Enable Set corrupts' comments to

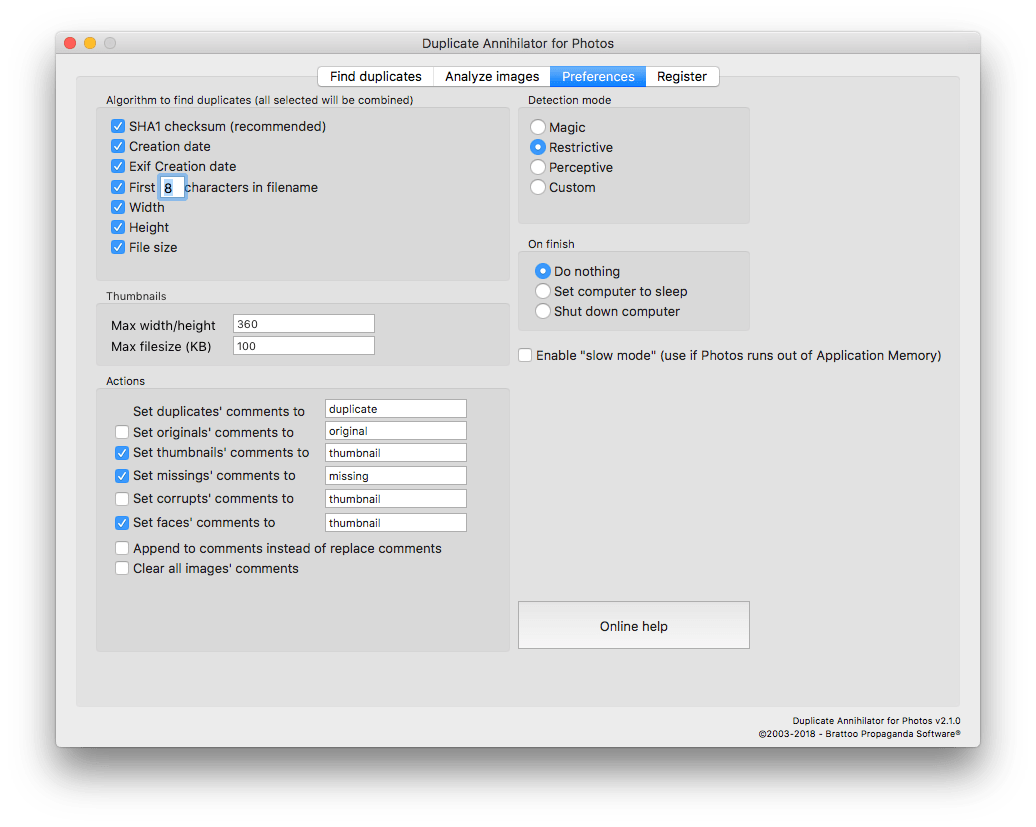tap(122, 499)
